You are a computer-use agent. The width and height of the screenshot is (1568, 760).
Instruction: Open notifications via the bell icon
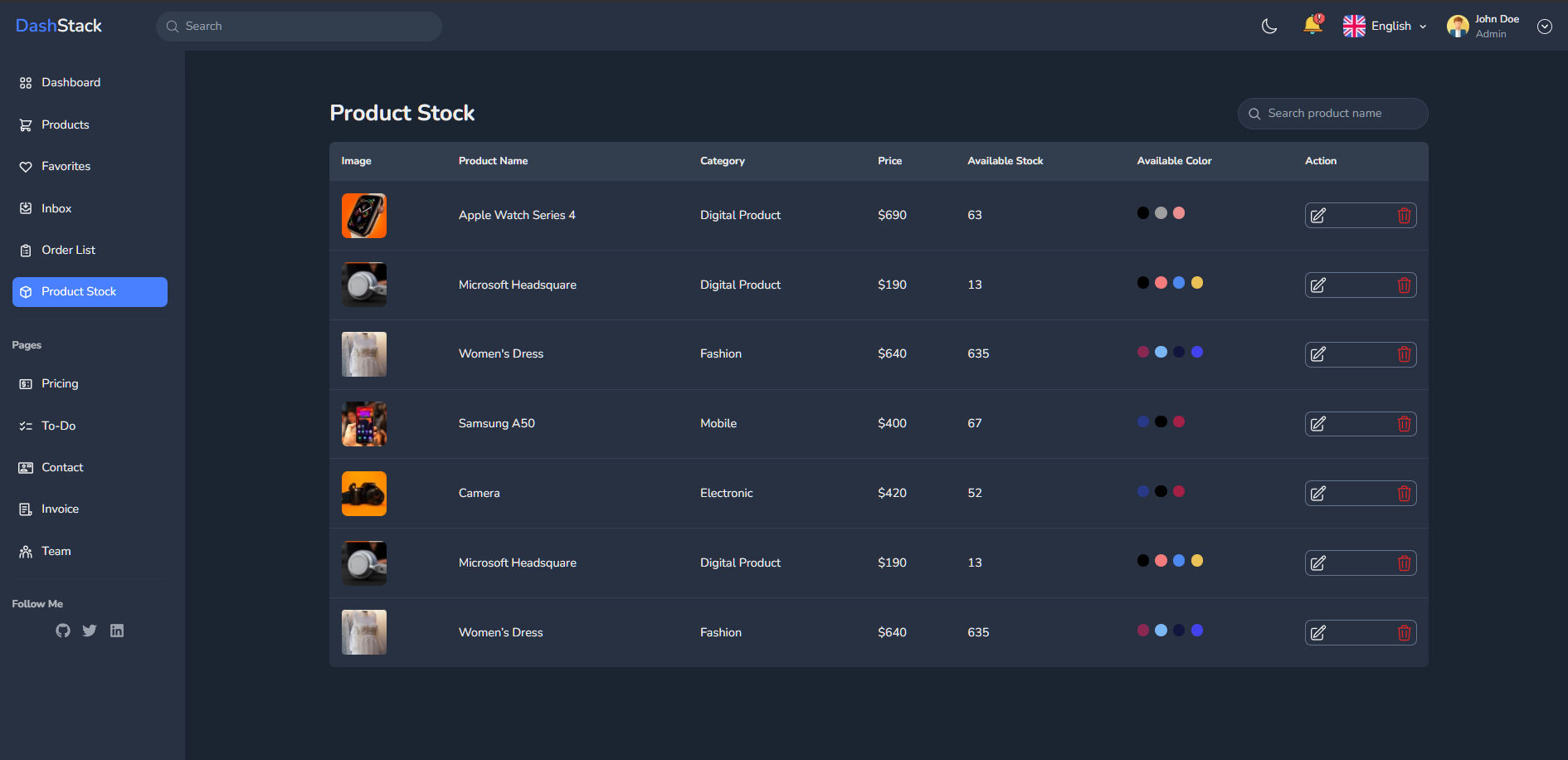click(1312, 26)
